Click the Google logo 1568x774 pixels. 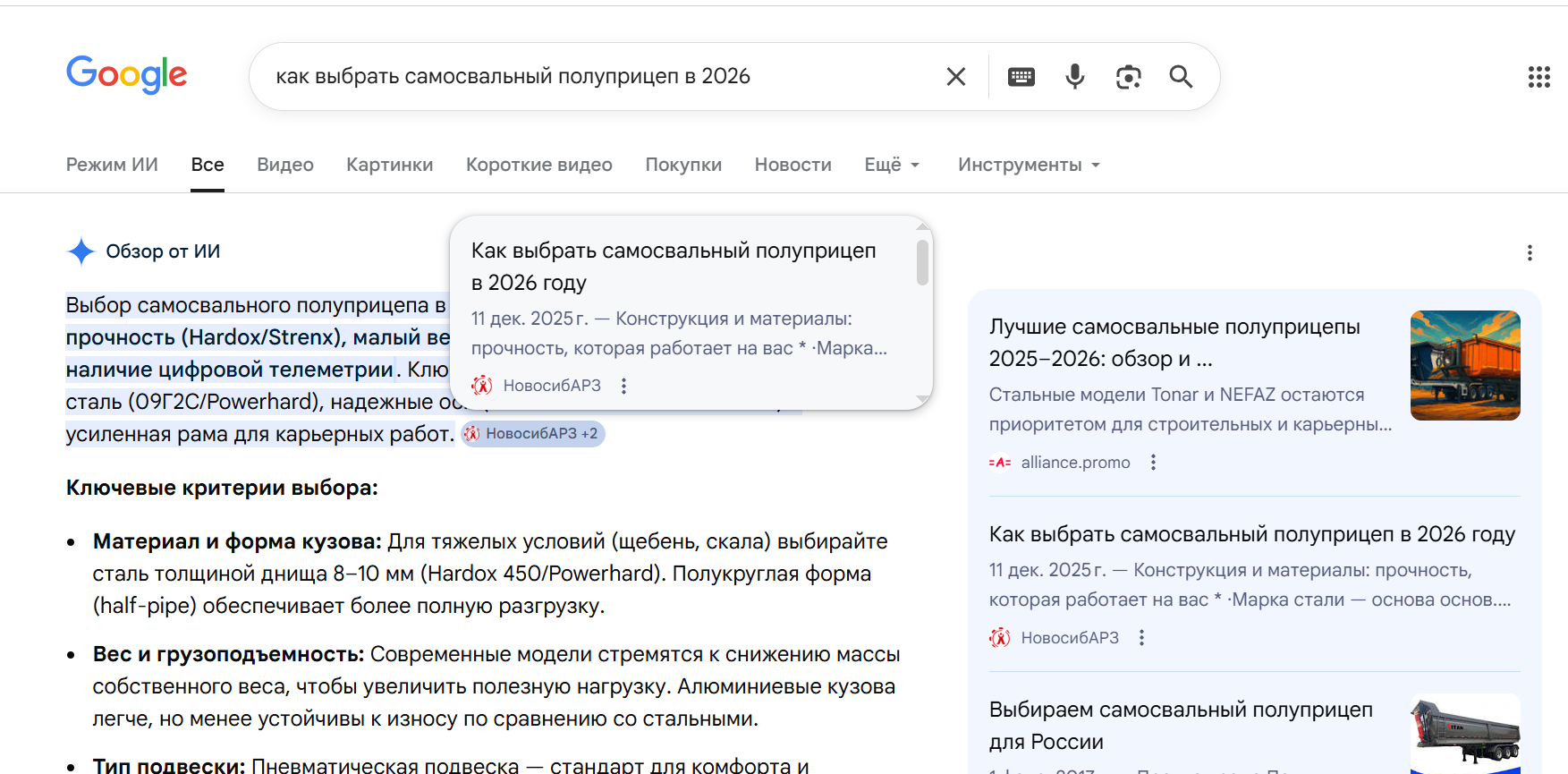[x=126, y=75]
